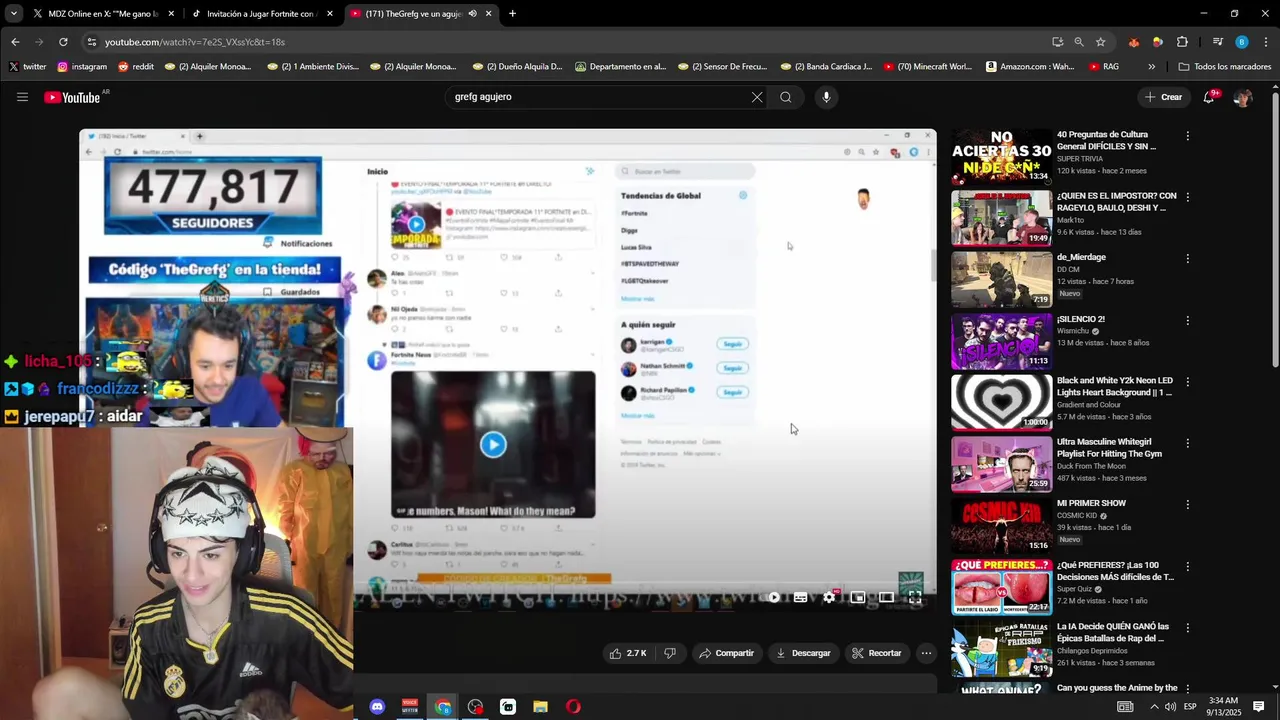This screenshot has width=1280, height=720.
Task: Clear the search text with the X icon
Action: 757,97
